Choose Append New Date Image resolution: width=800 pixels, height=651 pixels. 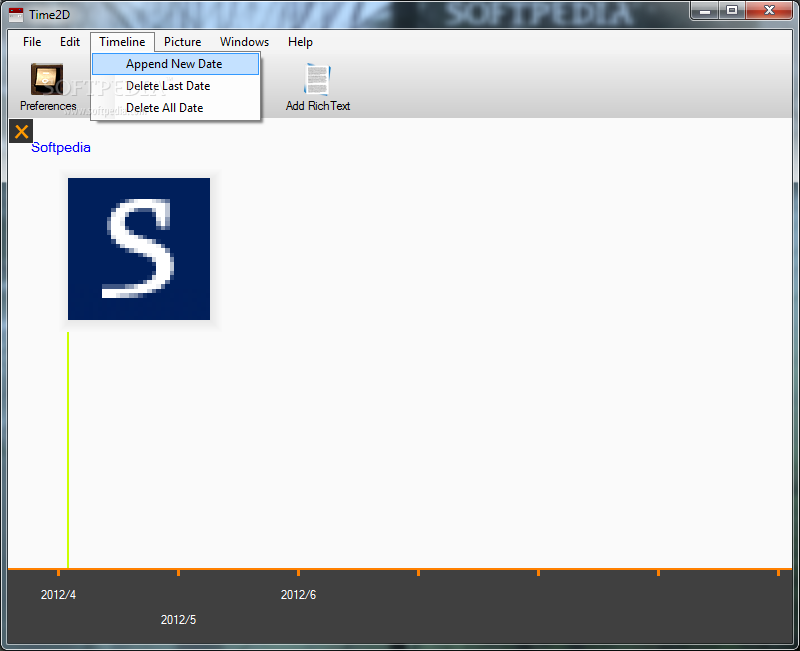click(176, 64)
